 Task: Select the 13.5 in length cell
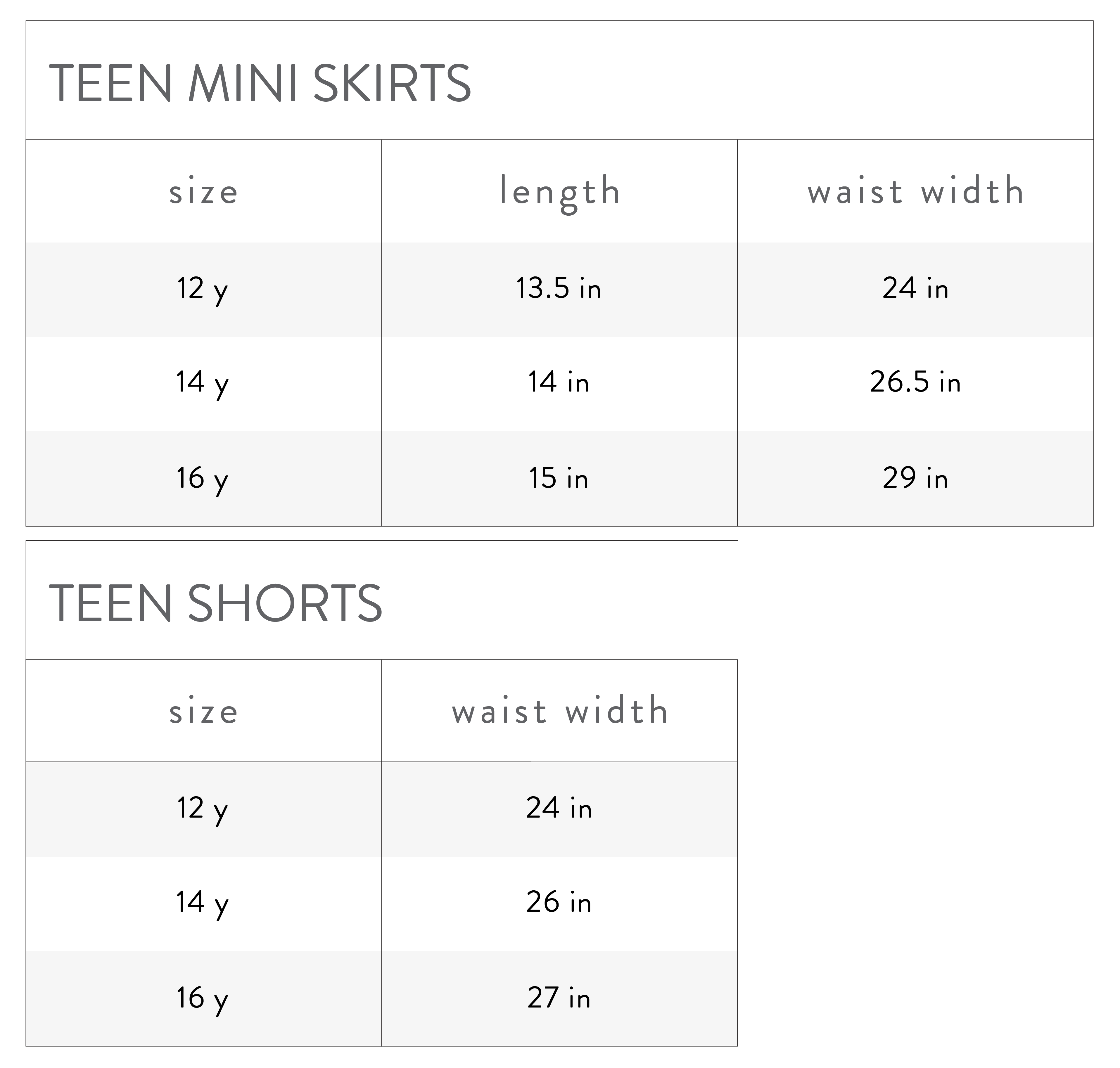(x=559, y=288)
